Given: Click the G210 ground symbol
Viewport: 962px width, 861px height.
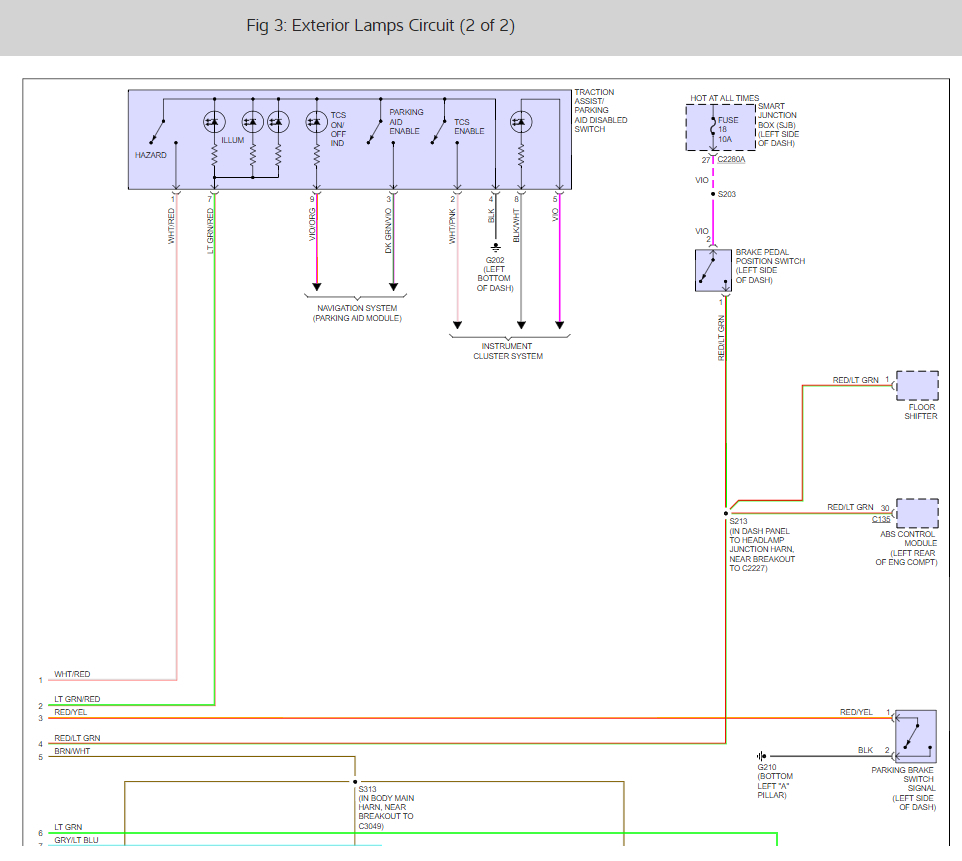Looking at the screenshot, I should 761,756.
